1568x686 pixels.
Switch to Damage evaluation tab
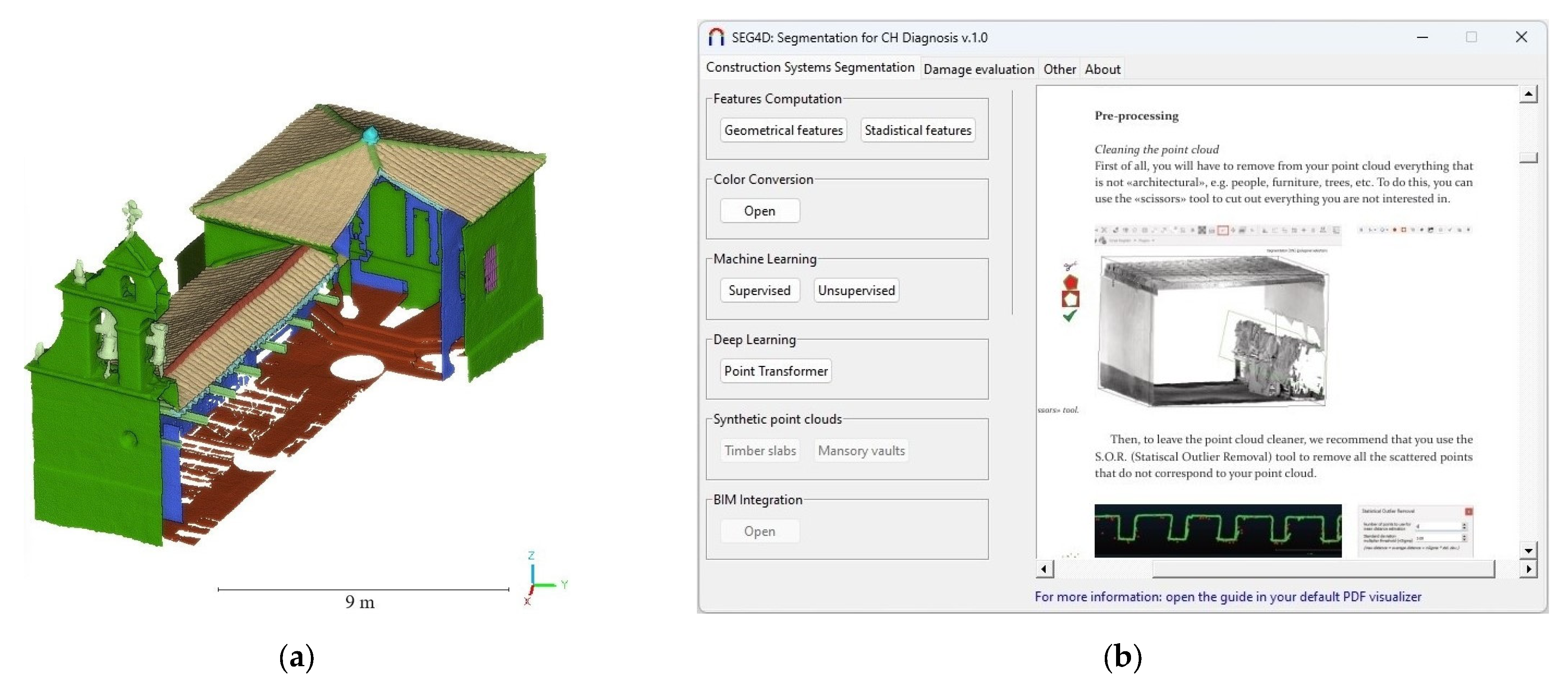tap(978, 70)
